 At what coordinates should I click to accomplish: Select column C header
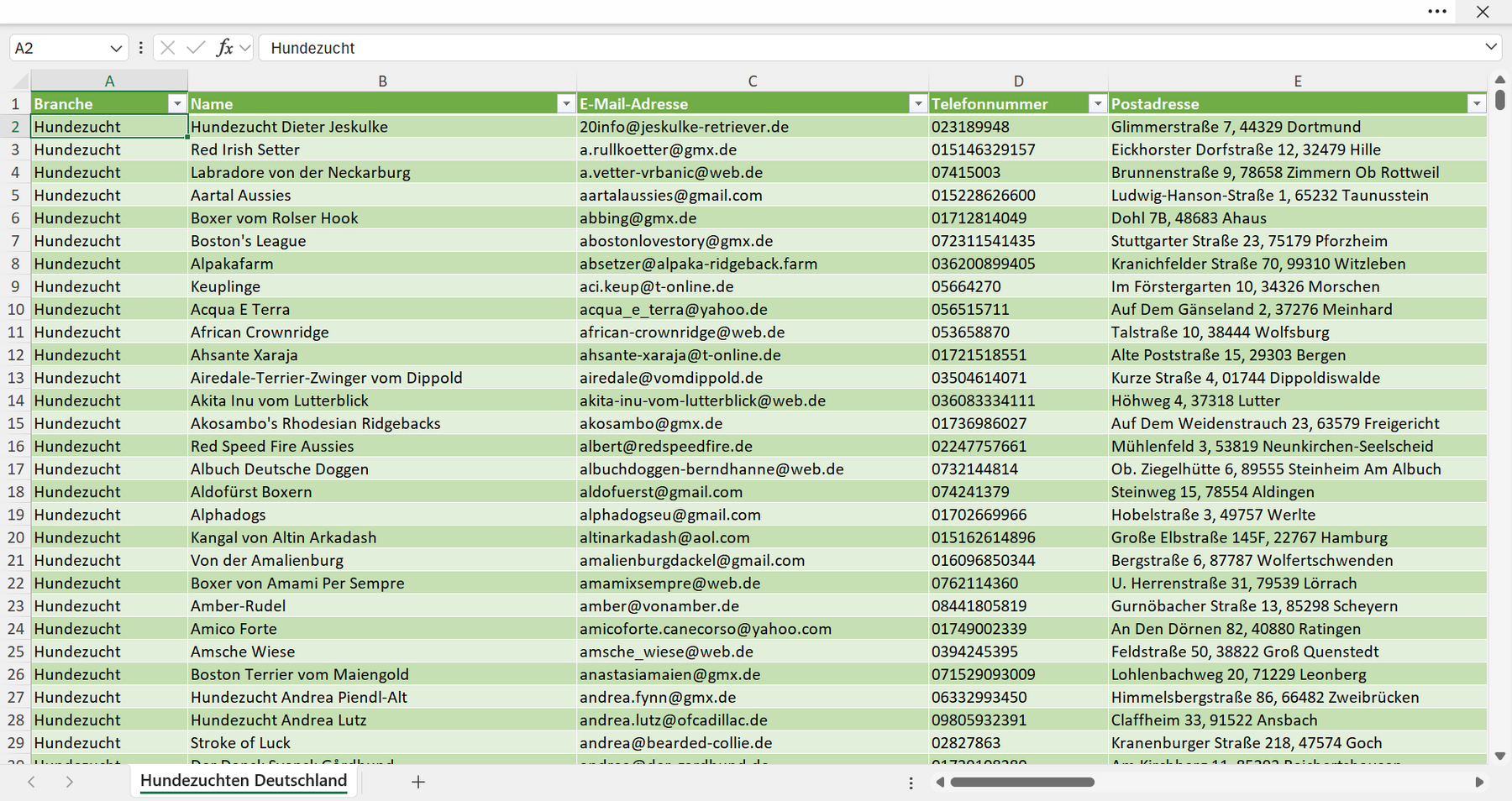pos(753,81)
